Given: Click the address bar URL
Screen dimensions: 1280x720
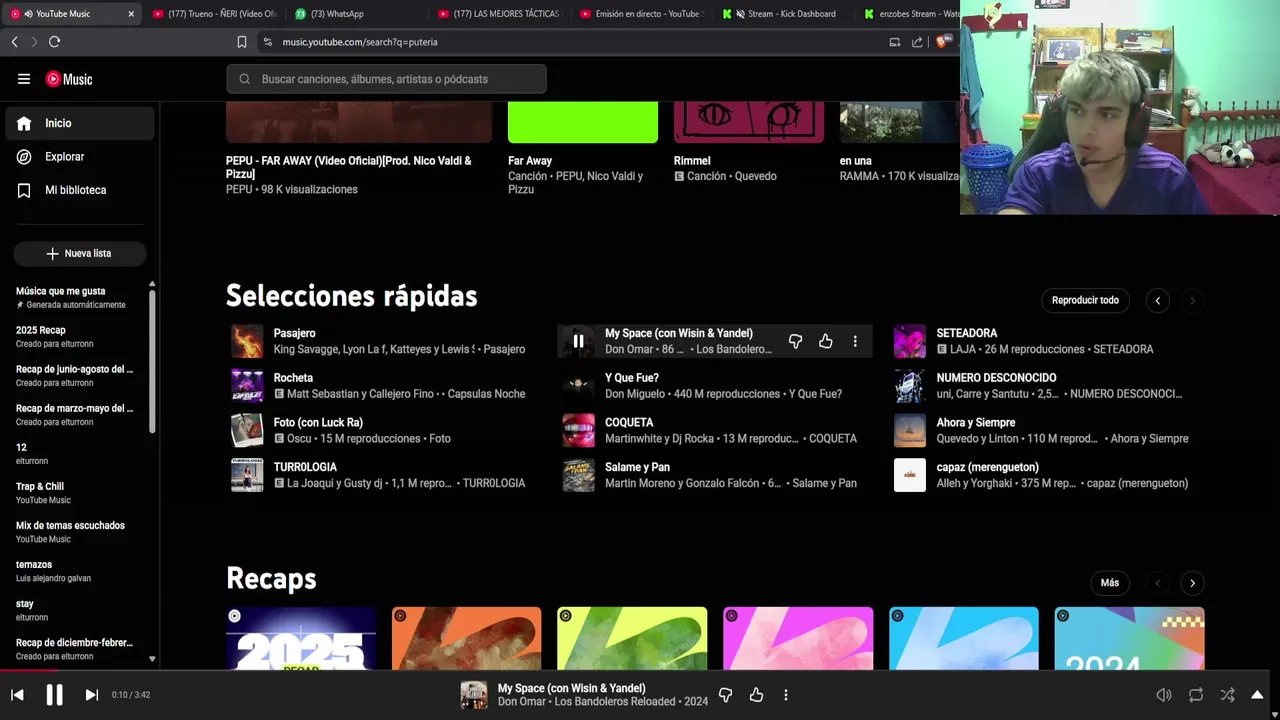Looking at the screenshot, I should (x=360, y=42).
